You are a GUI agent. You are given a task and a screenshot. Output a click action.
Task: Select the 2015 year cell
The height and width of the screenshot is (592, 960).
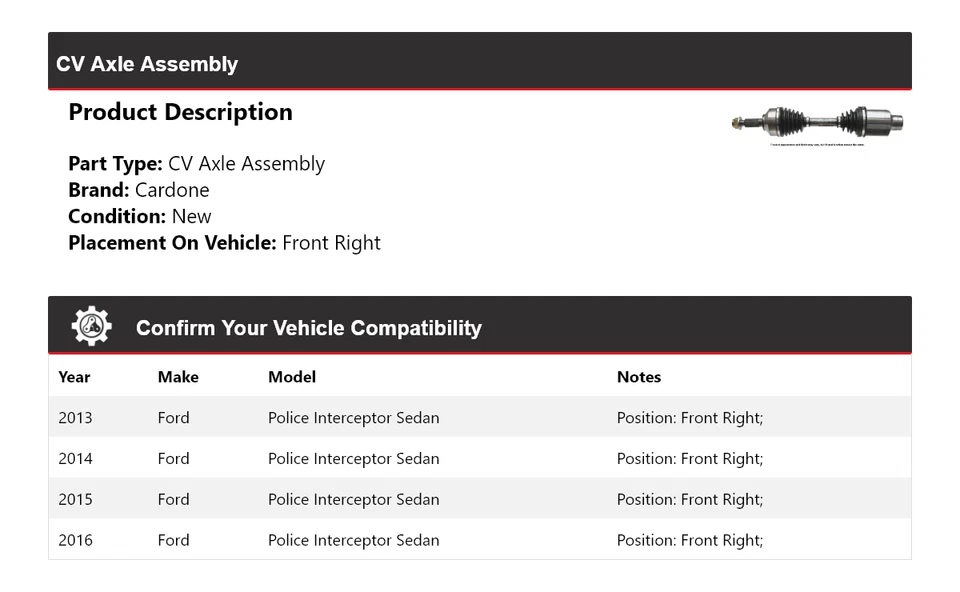tap(75, 500)
